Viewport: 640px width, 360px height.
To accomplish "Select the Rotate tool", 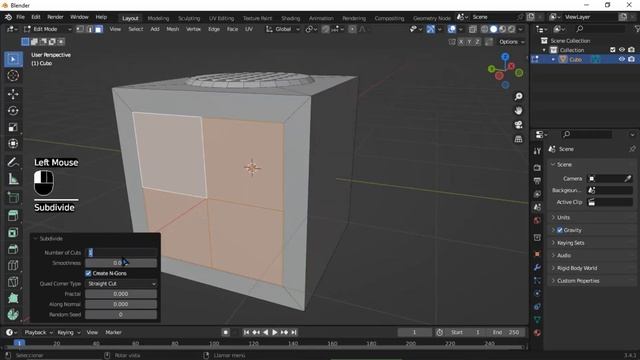I will 13,111.
